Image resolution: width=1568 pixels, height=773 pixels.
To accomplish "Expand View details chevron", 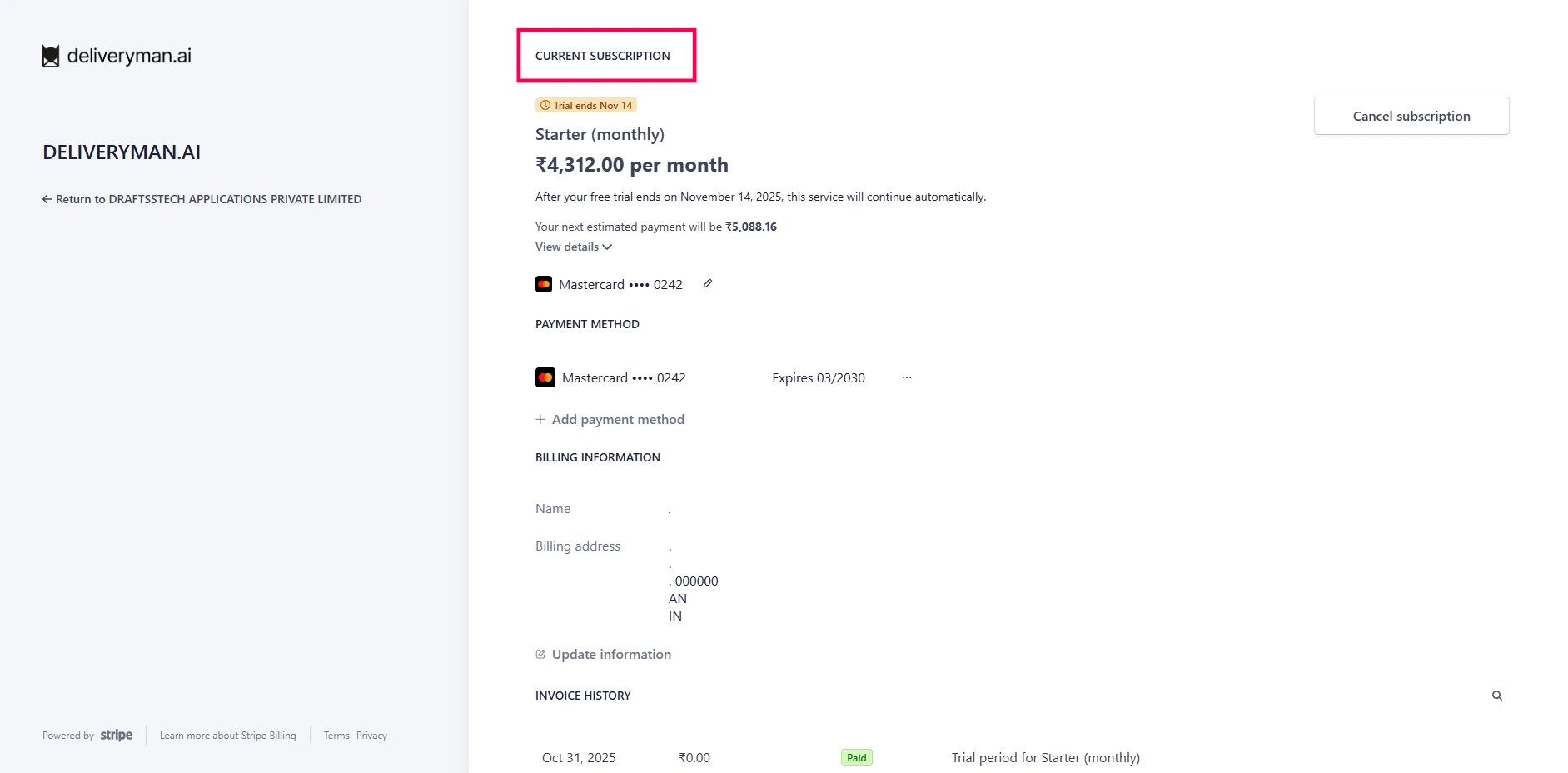I will click(607, 247).
